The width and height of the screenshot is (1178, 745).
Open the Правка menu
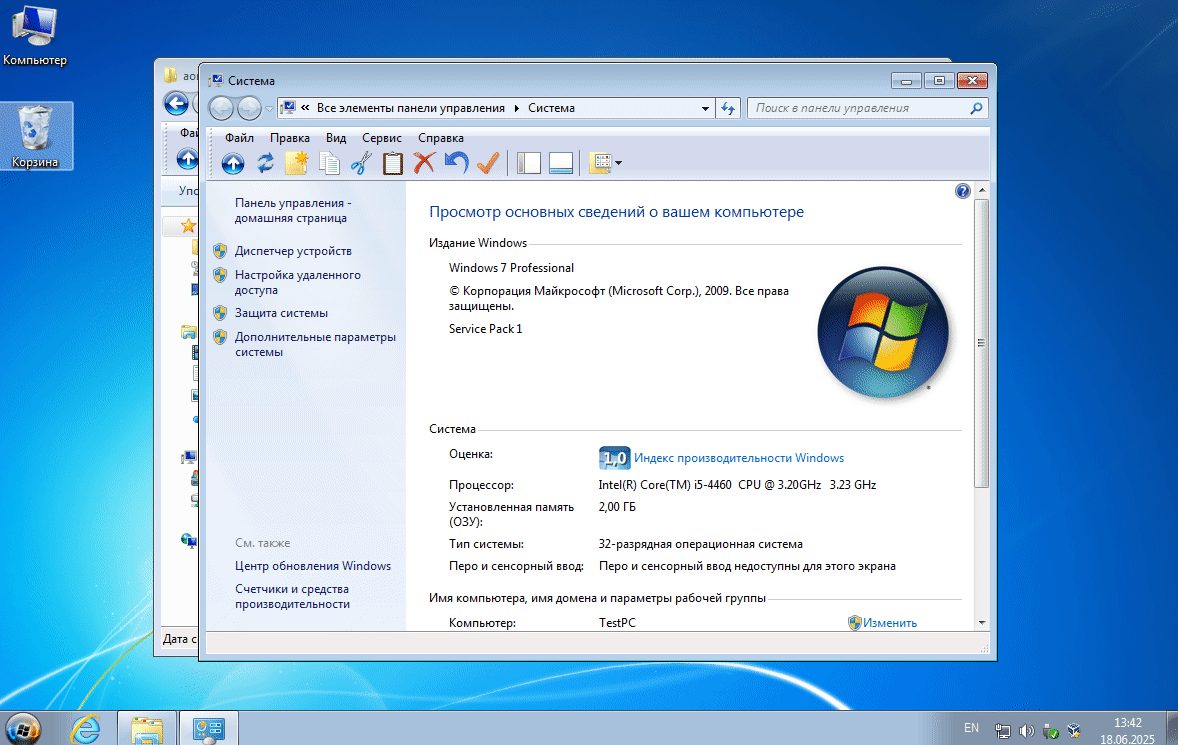290,138
